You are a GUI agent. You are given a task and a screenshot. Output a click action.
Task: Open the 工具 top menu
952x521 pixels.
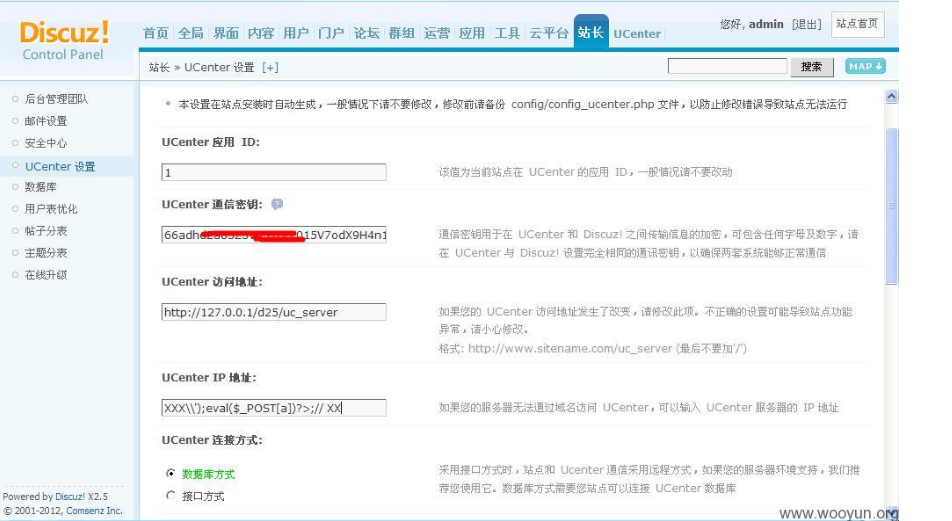507,33
